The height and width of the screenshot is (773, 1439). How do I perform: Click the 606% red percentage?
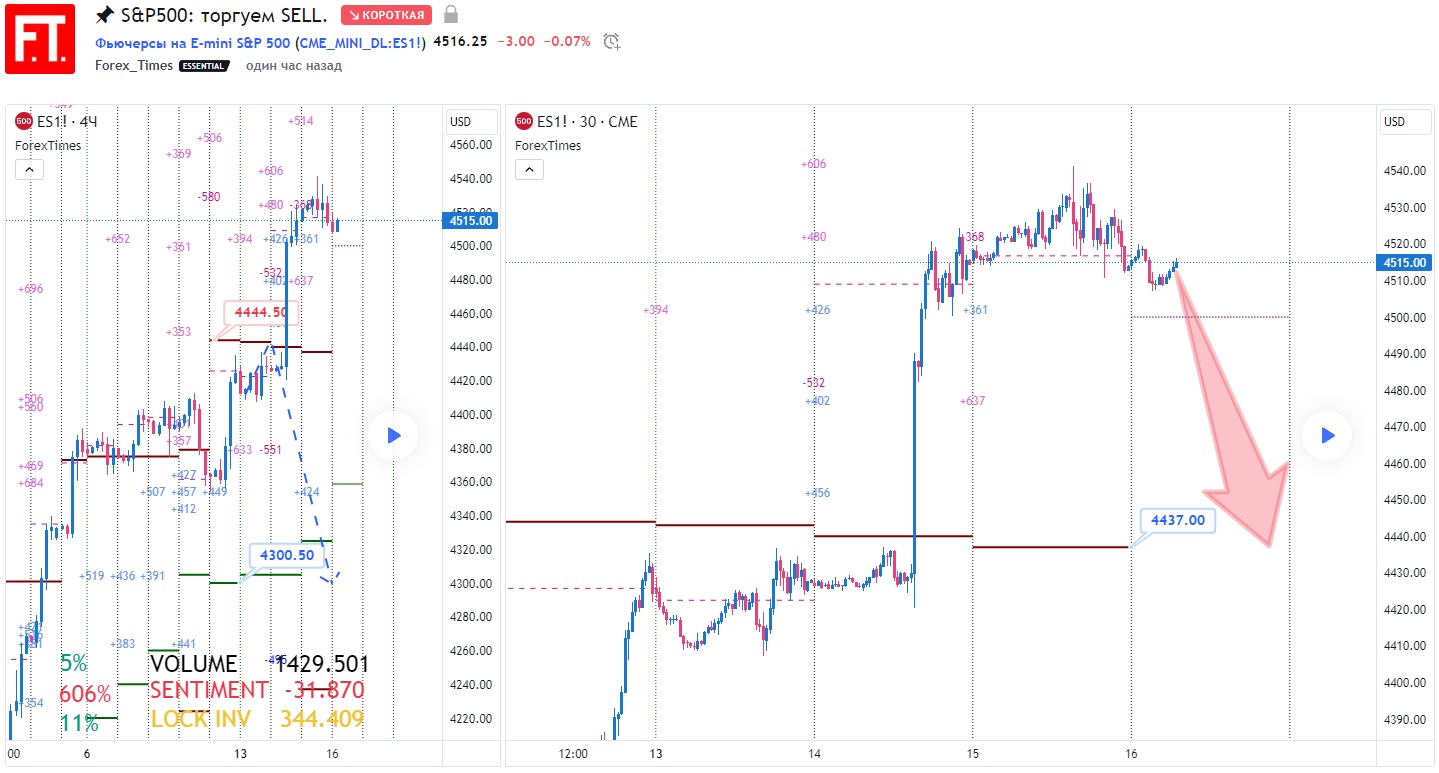pyautogui.click(x=85, y=694)
